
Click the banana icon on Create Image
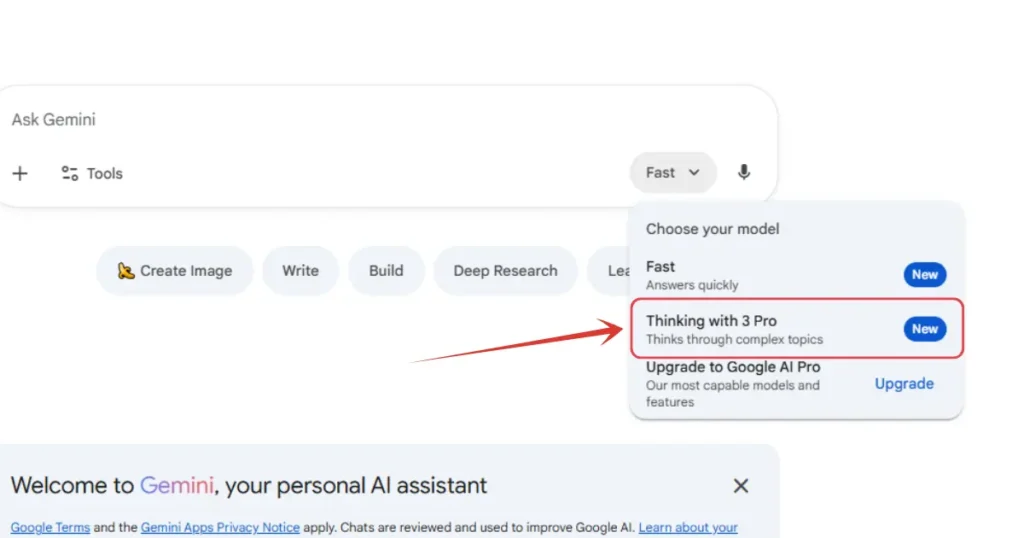pyautogui.click(x=126, y=271)
